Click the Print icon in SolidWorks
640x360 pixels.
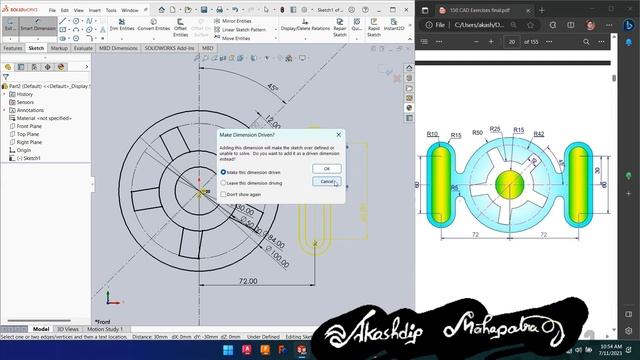pyautogui.click(x=220, y=10)
